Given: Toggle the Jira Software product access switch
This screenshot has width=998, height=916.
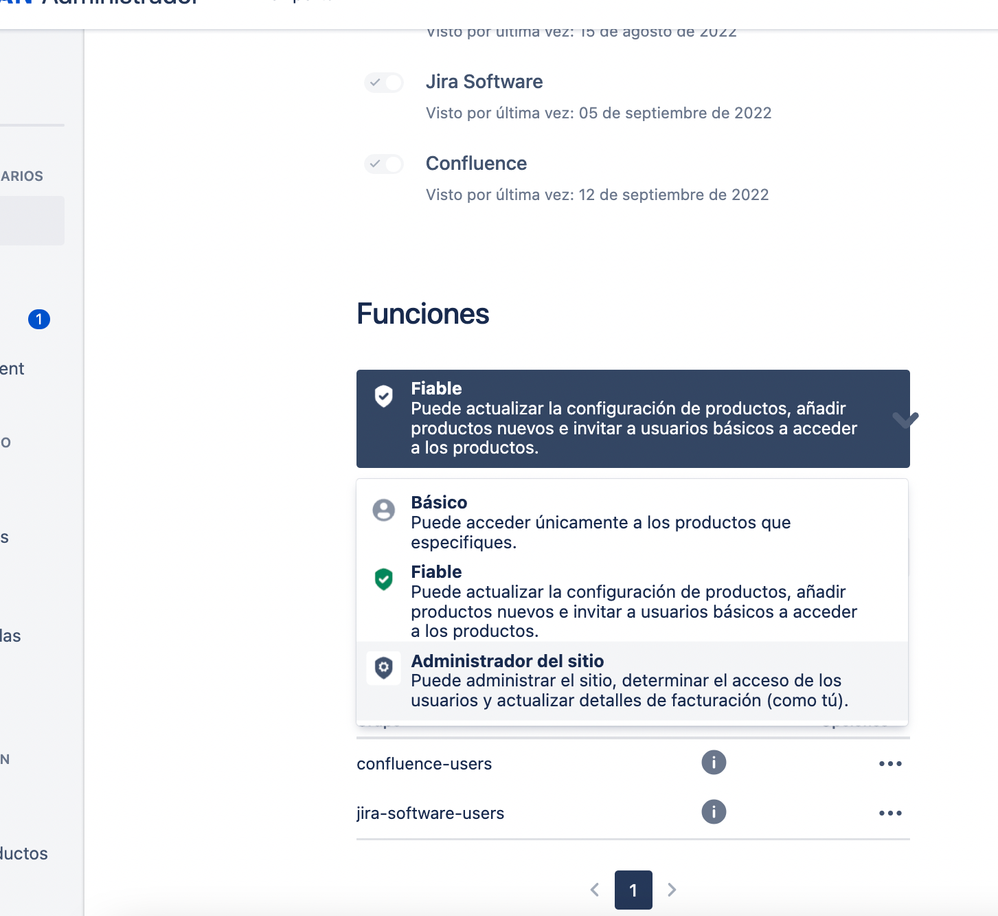Looking at the screenshot, I should (x=384, y=82).
